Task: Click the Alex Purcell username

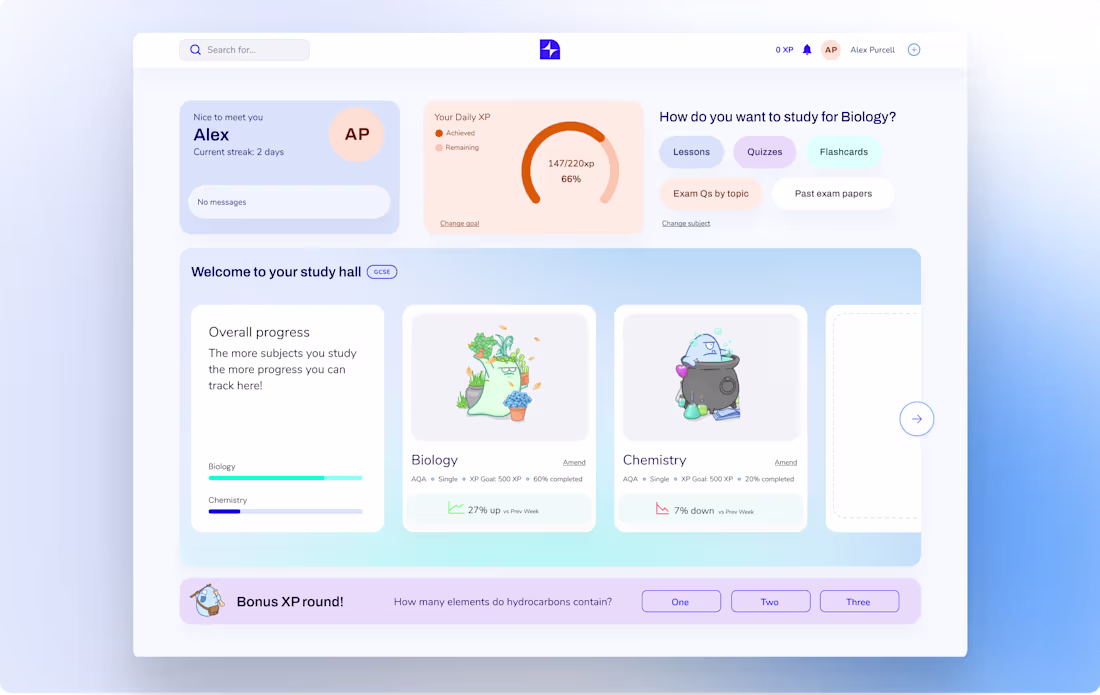Action: [x=872, y=50]
